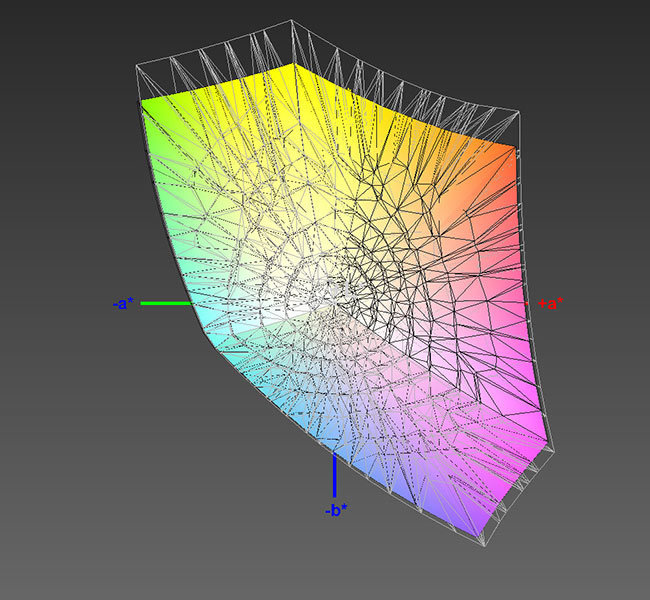The height and width of the screenshot is (600, 650).
Task: Click the blue -b* axis line
Action: pos(334,474)
